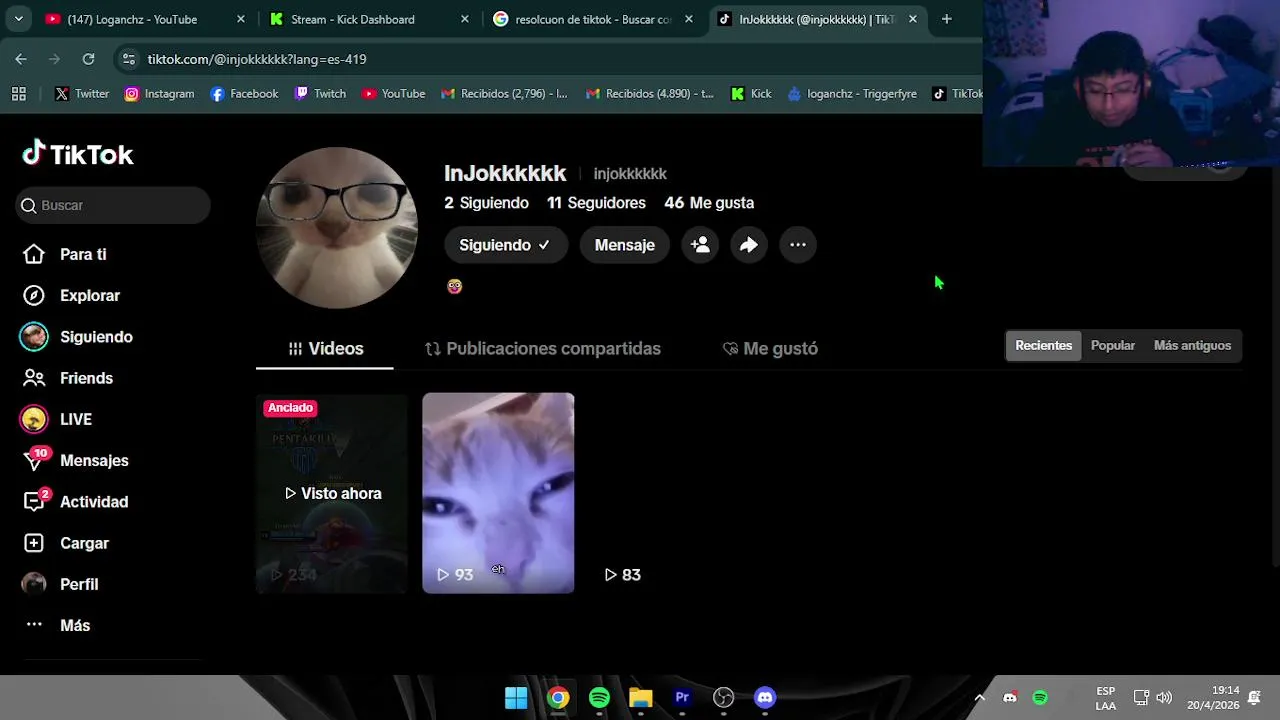The image size is (1280, 720).
Task: Open Mensajes in the sidebar
Action: [x=76, y=460]
